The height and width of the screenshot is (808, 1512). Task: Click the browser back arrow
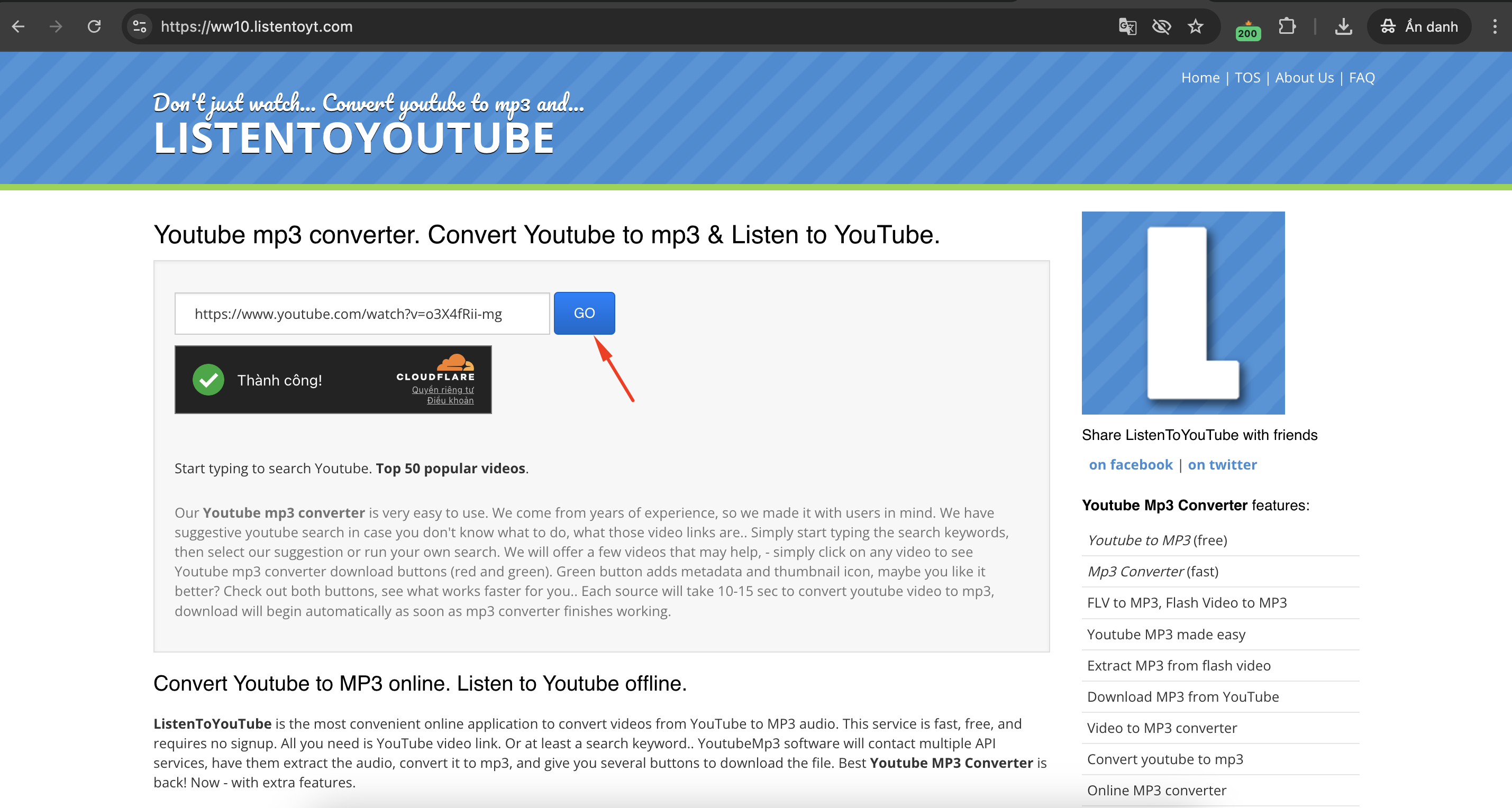click(18, 26)
